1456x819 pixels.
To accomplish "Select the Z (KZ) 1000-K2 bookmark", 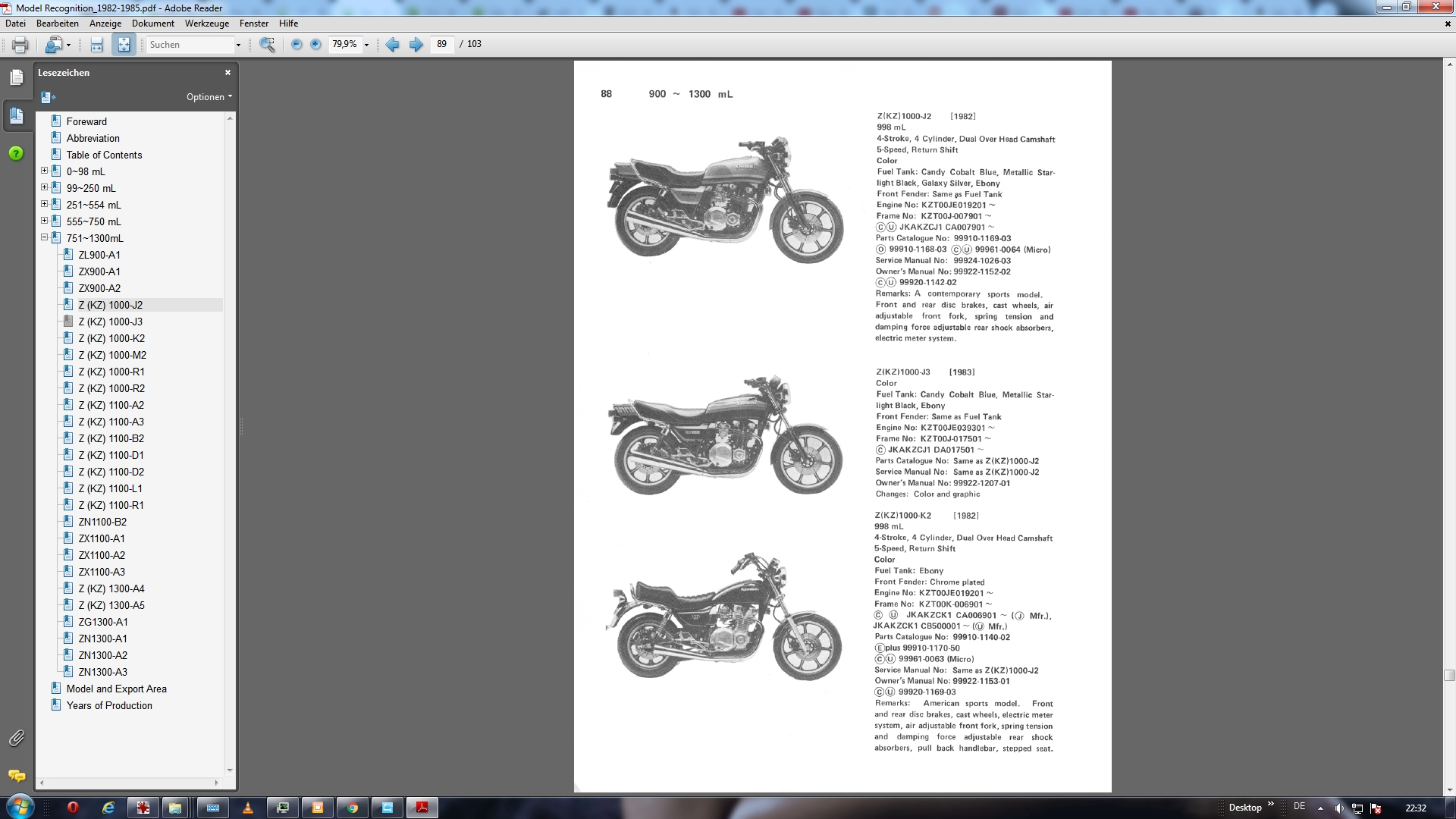I will pos(111,338).
